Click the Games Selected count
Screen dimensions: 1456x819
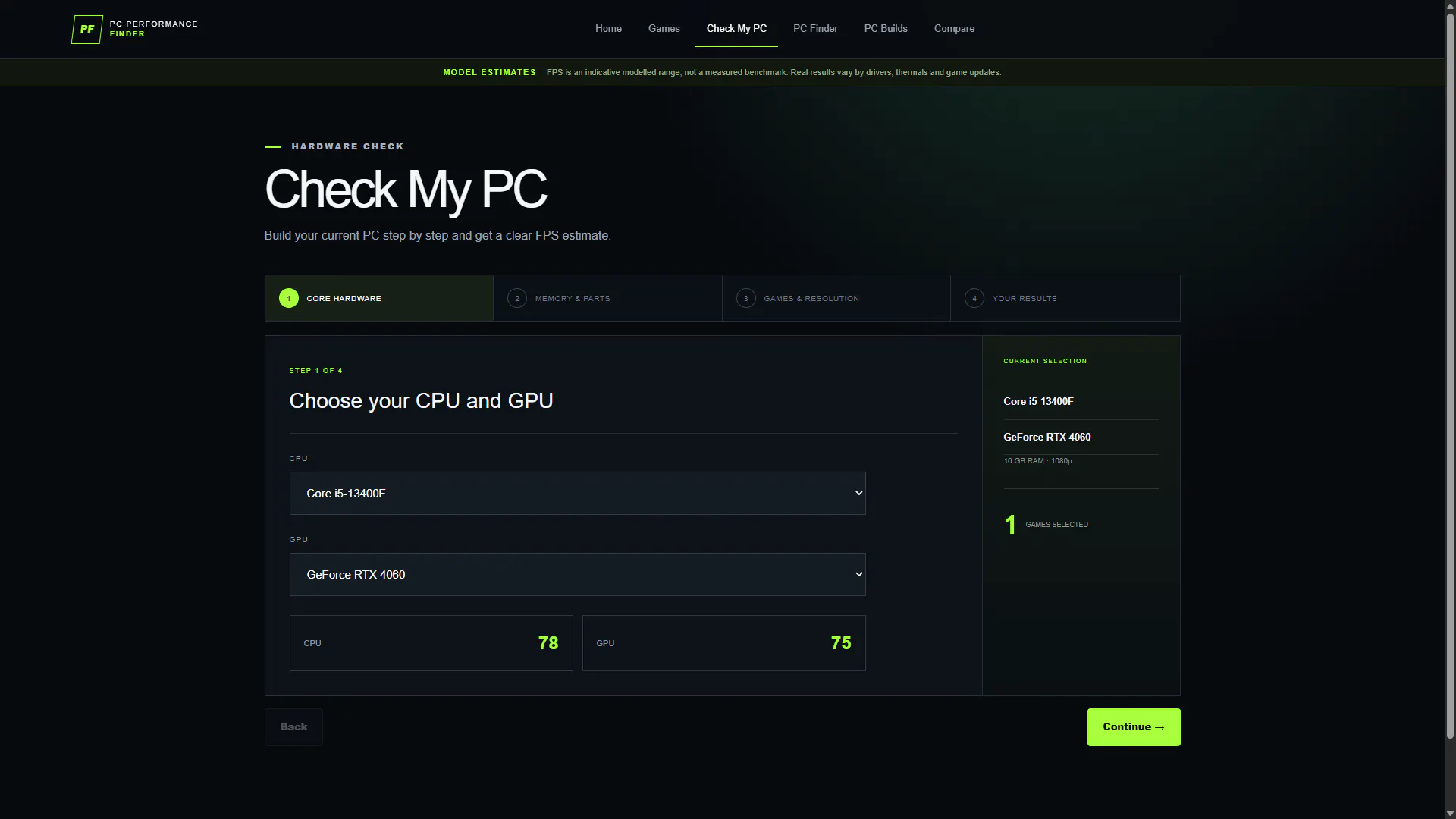point(1009,525)
